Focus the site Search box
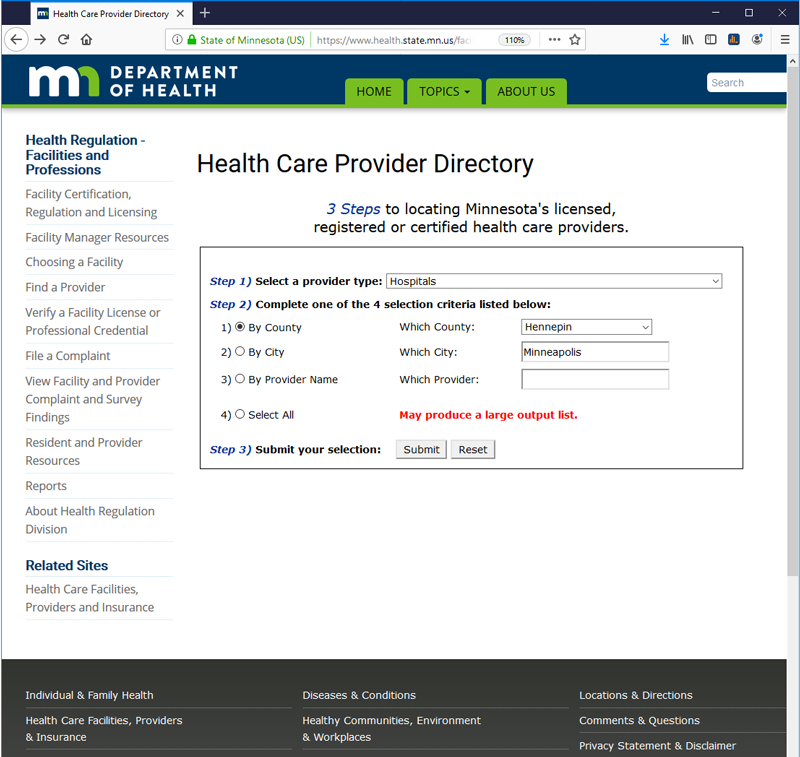Viewport: 800px width, 757px height. pyautogui.click(x=746, y=83)
